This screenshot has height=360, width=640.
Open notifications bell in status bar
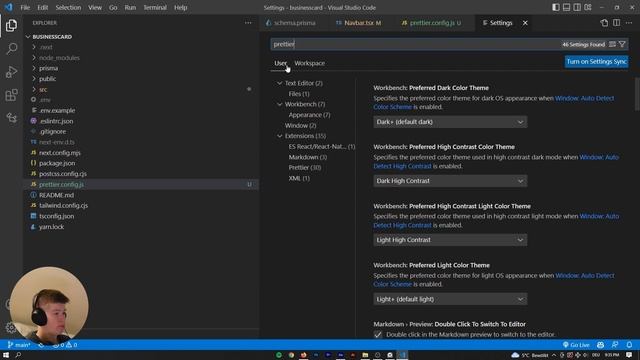[x=629, y=345]
